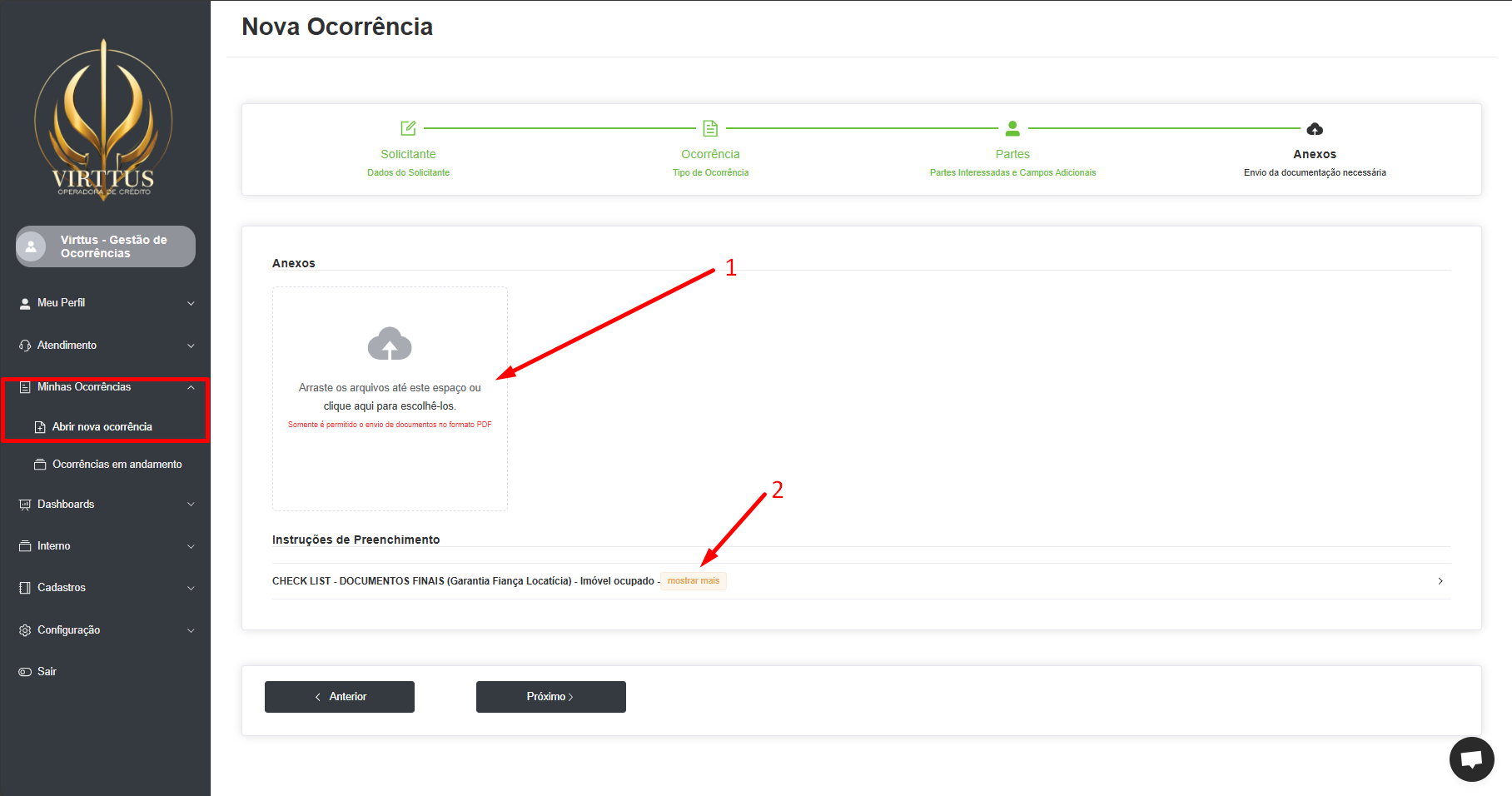Click the 'mostrar mais' link
The height and width of the screenshot is (796, 1512).
click(x=693, y=581)
